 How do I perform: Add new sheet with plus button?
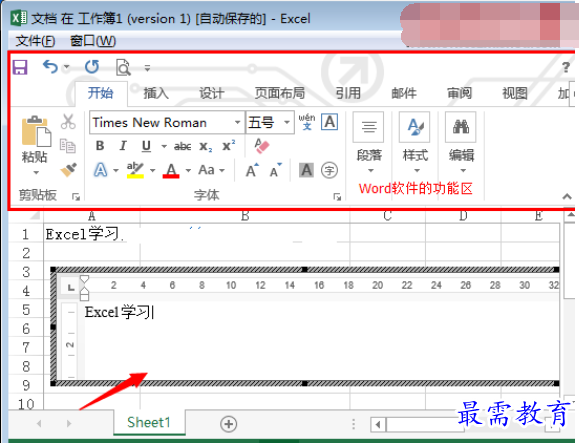pyautogui.click(x=229, y=424)
